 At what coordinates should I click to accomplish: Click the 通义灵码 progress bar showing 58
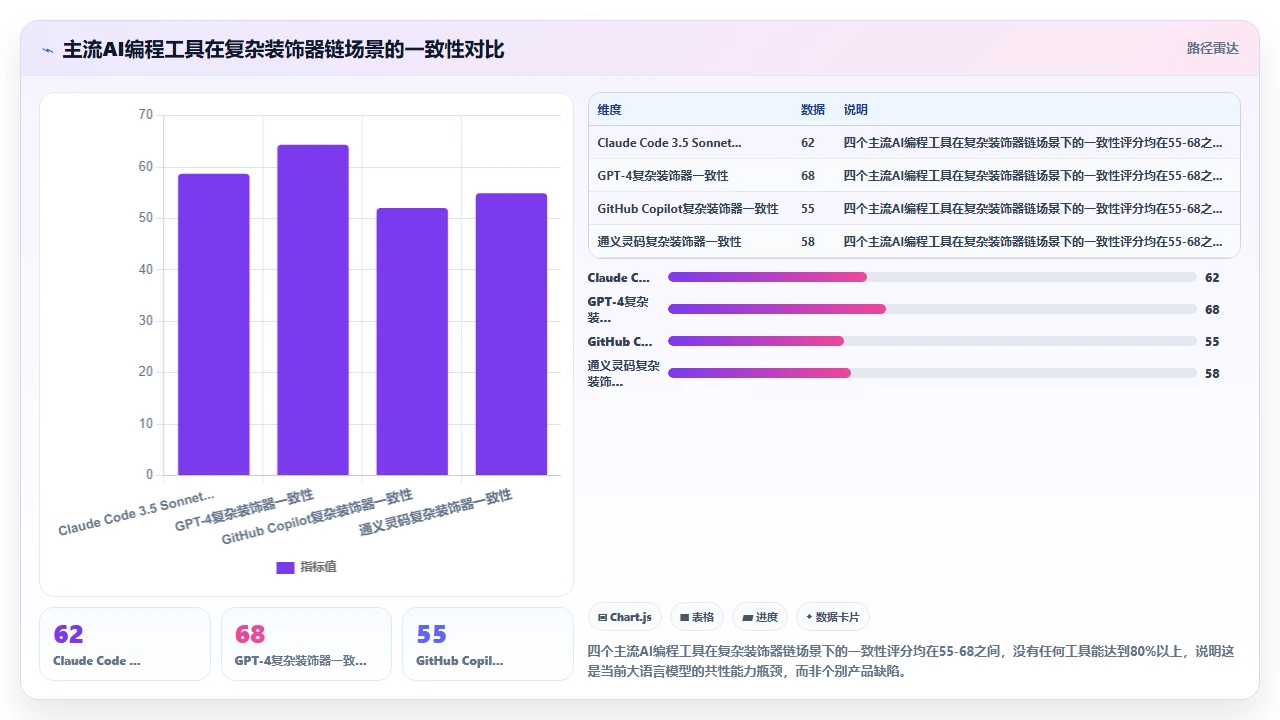(x=932, y=373)
